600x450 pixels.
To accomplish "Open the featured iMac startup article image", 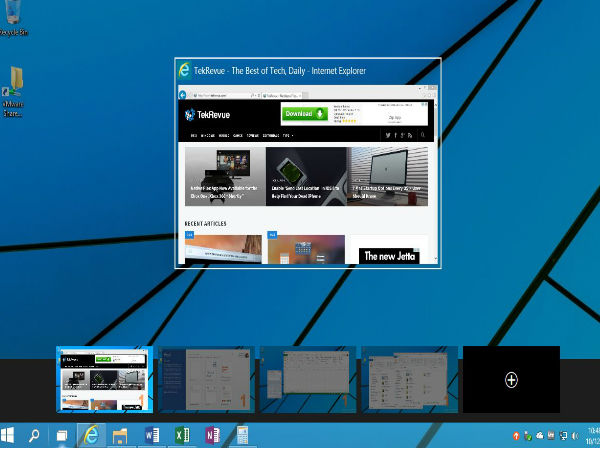I will pyautogui.click(x=388, y=176).
